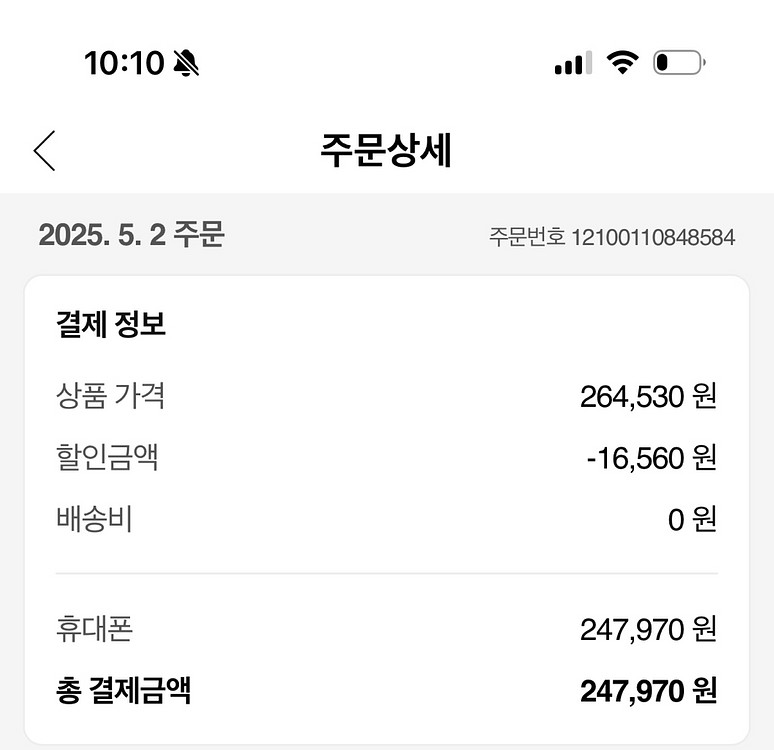Select the order number 12100110848584
Viewport: 774px width, 750px height.
[x=653, y=237]
